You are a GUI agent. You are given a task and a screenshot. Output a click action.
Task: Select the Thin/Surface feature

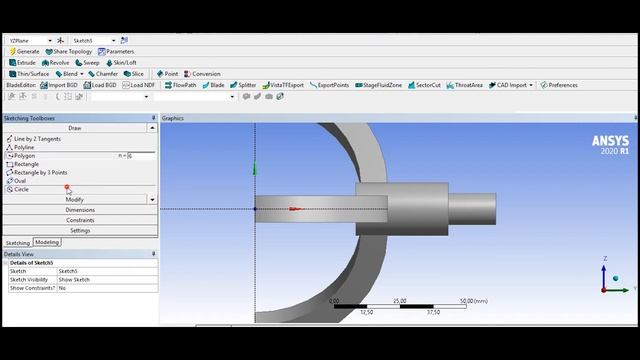click(x=29, y=74)
